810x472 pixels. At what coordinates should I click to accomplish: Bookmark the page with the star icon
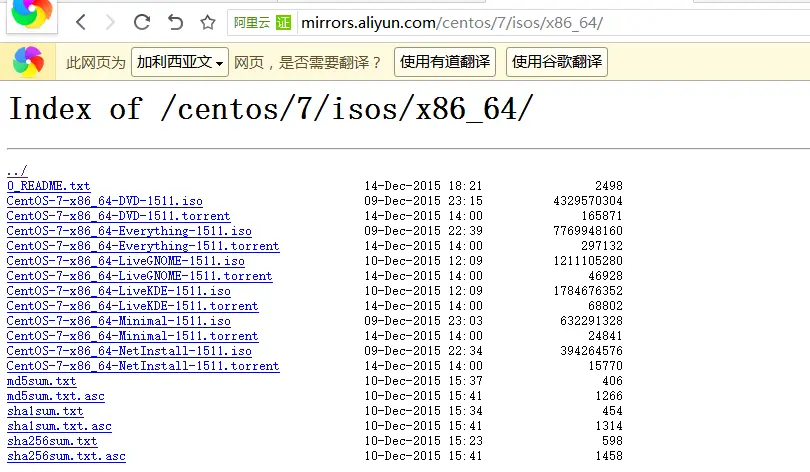point(208,22)
